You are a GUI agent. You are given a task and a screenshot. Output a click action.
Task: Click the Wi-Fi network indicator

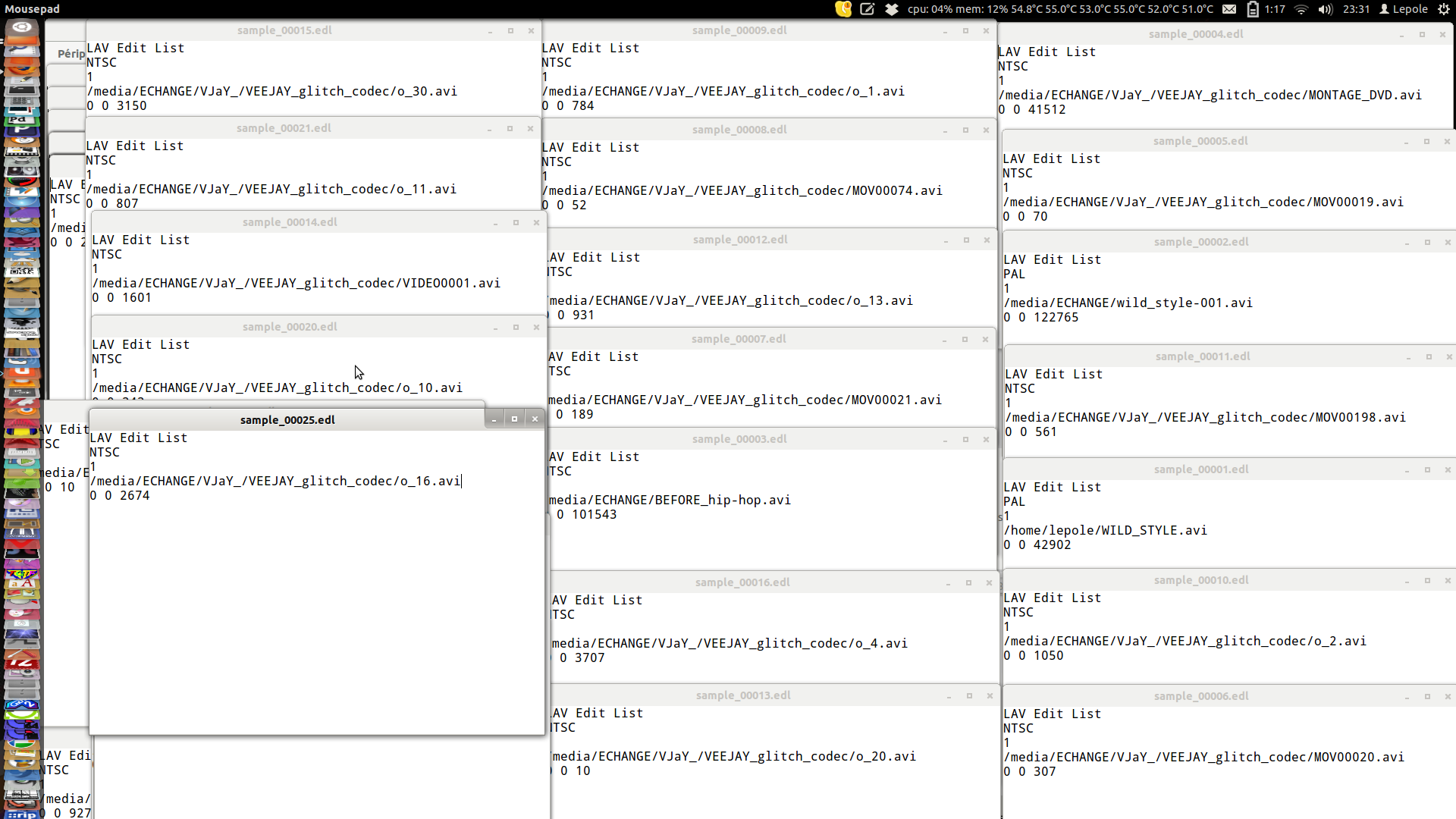point(1301,9)
